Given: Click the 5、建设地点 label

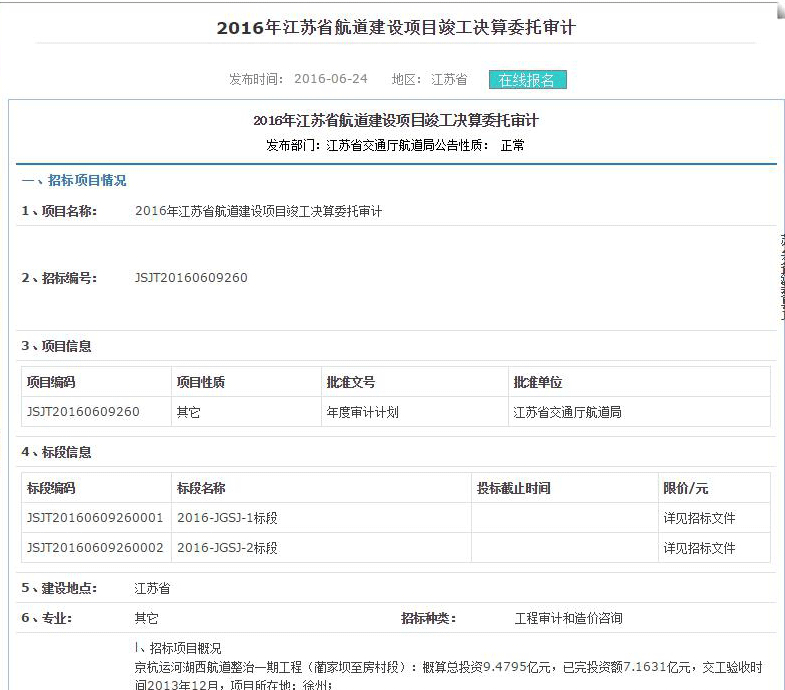Looking at the screenshot, I should tap(59, 588).
